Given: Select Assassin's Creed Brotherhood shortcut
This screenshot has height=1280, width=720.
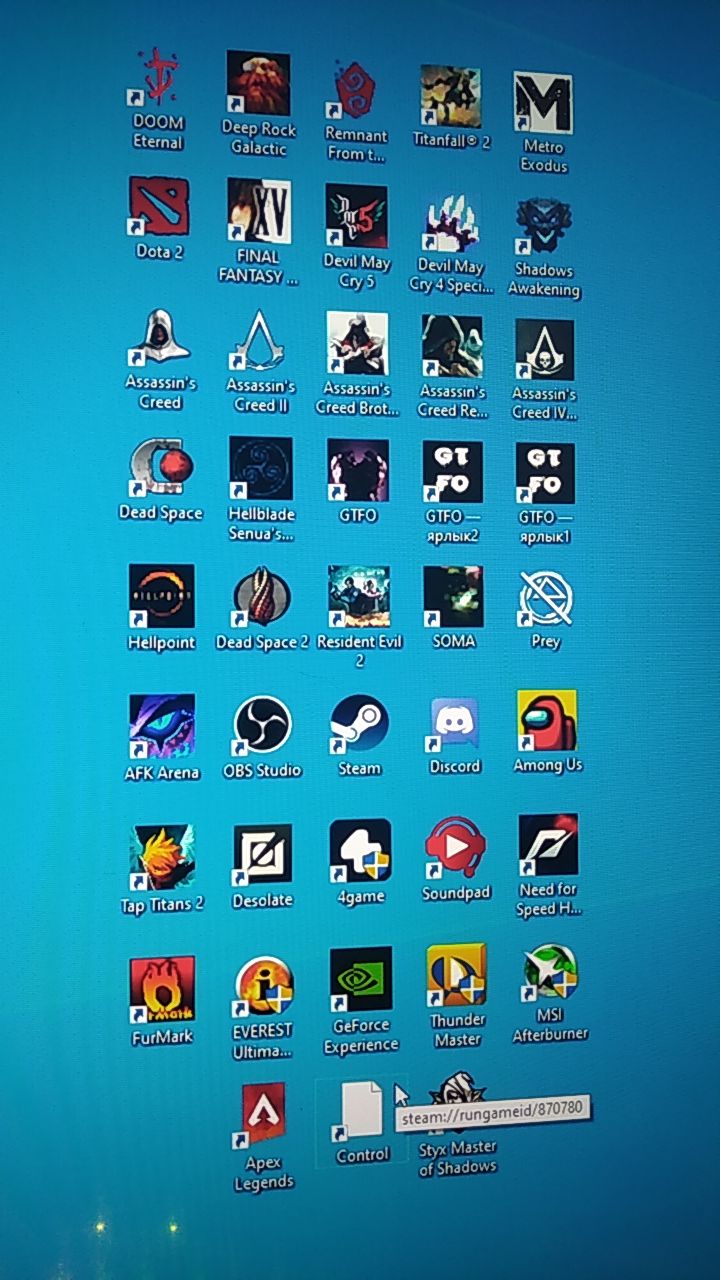Looking at the screenshot, I should pyautogui.click(x=357, y=343).
